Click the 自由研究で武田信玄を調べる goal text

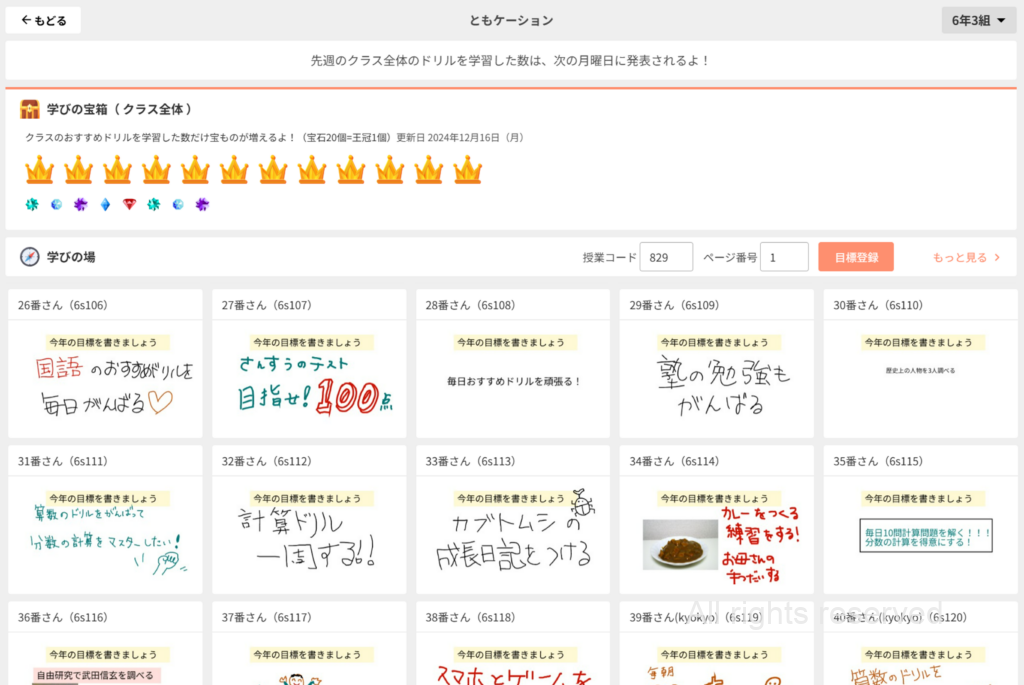[95, 675]
